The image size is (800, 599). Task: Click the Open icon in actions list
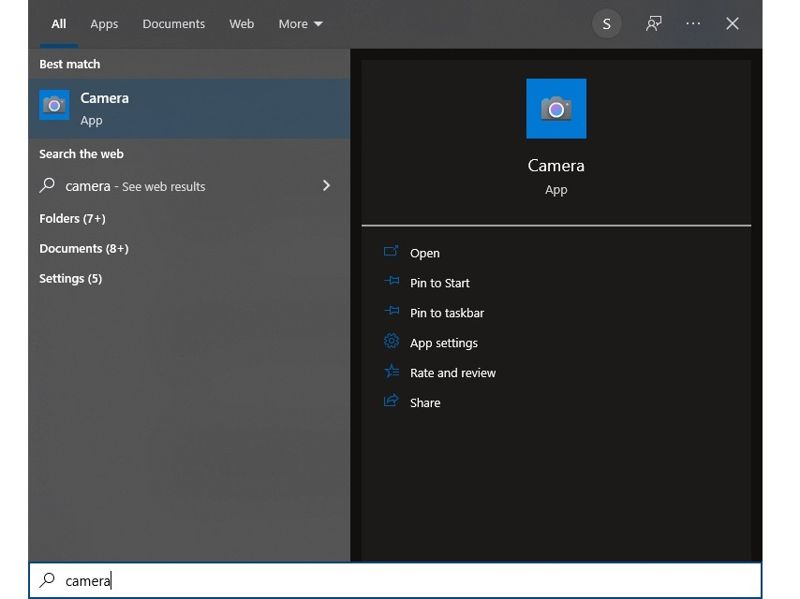point(391,251)
